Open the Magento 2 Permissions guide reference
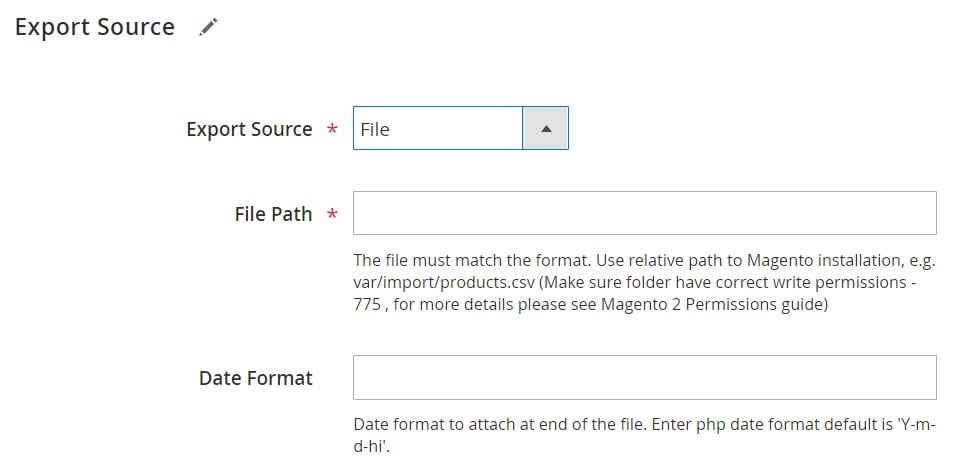The image size is (954, 470). point(712,304)
